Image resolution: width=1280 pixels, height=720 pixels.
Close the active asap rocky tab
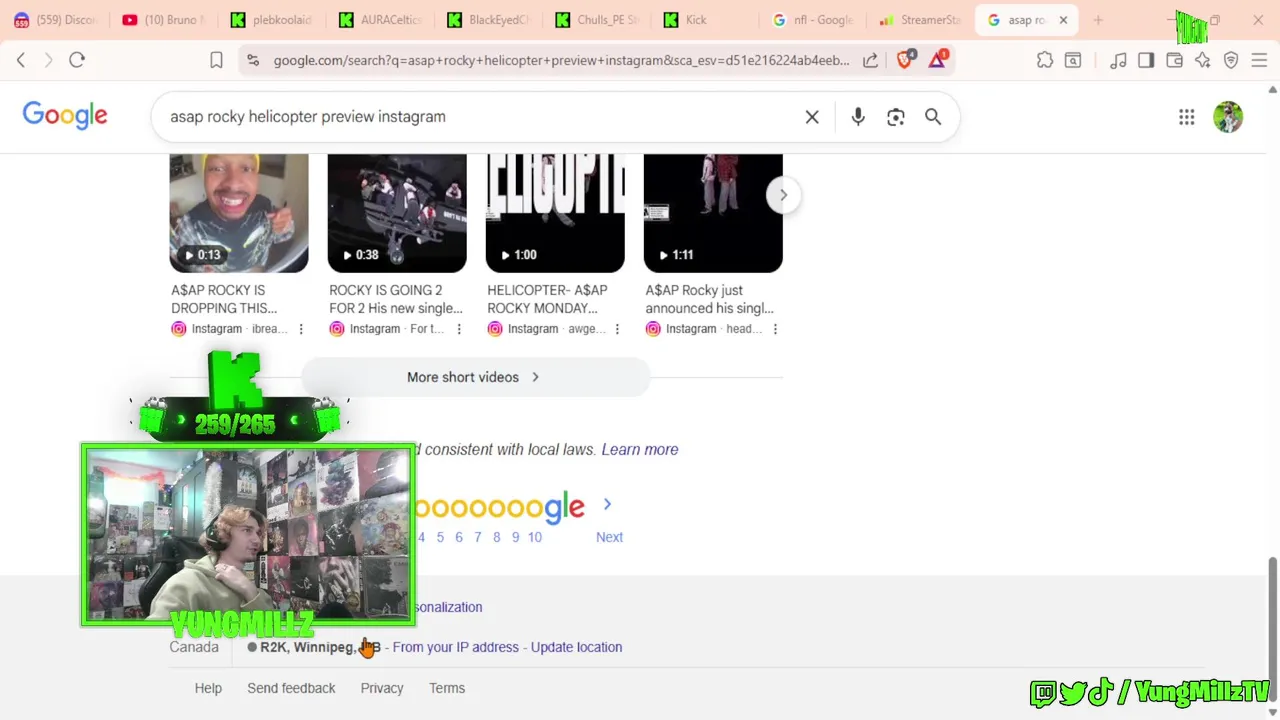1063,20
